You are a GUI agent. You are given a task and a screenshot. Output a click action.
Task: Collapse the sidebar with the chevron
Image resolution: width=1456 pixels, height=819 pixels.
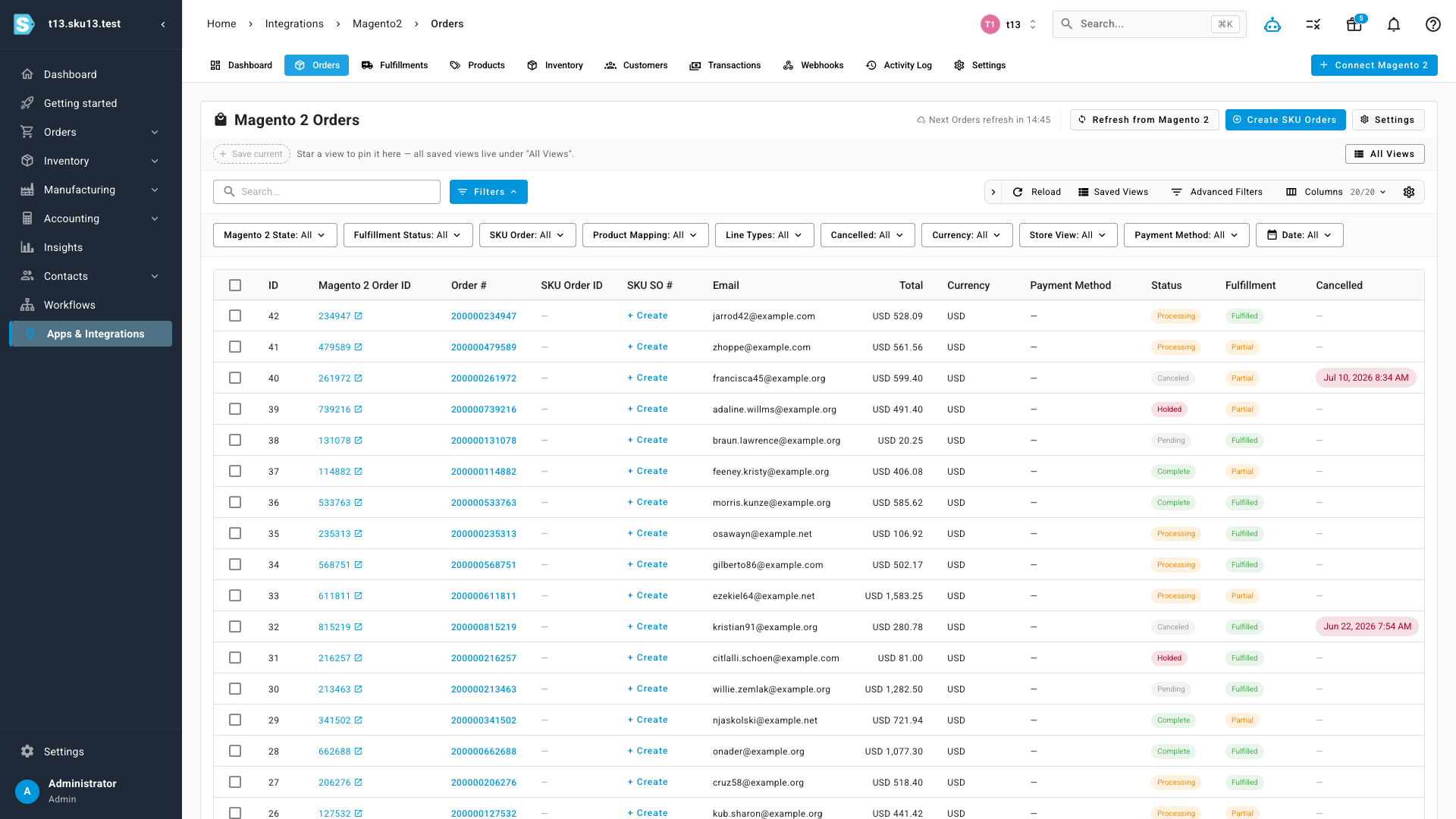pos(163,24)
